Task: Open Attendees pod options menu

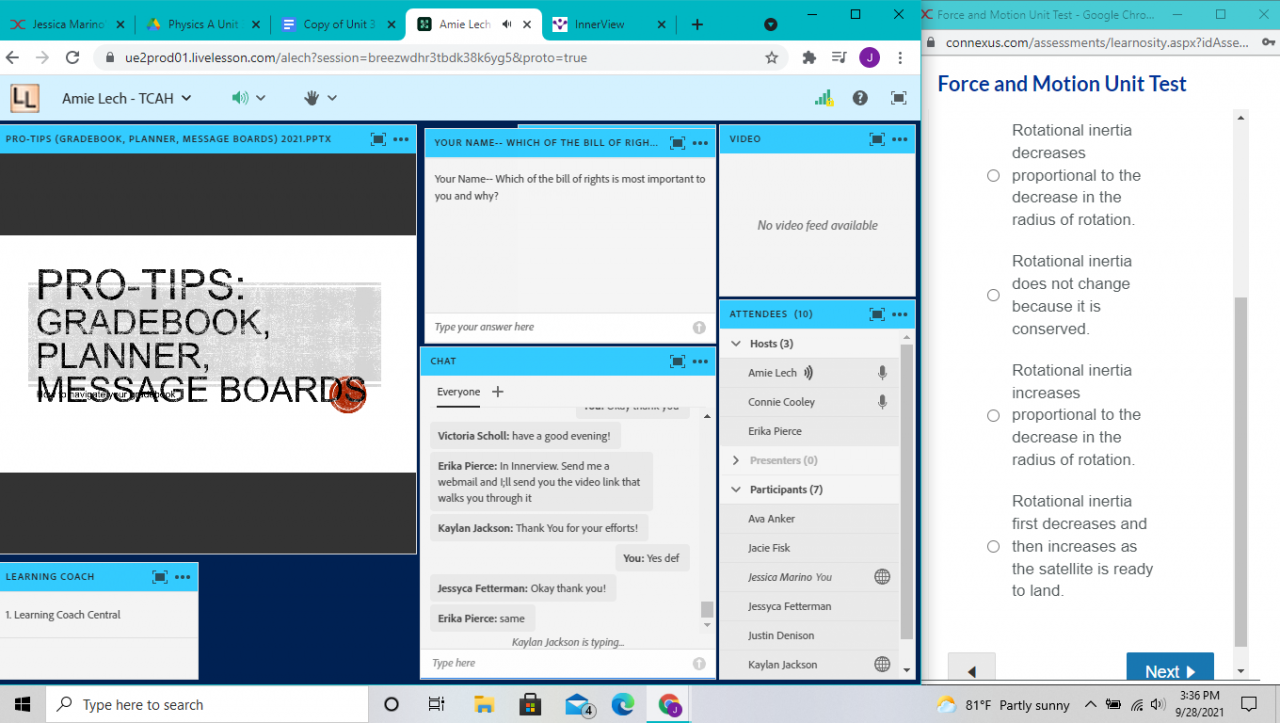Action: [x=900, y=314]
